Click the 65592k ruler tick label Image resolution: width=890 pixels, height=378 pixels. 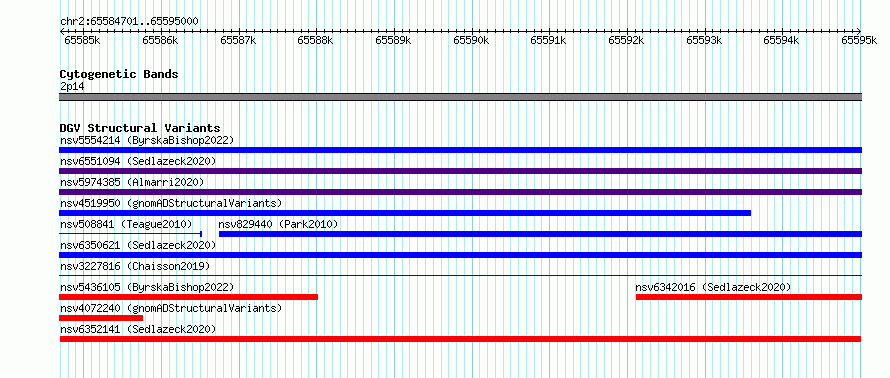[627, 40]
